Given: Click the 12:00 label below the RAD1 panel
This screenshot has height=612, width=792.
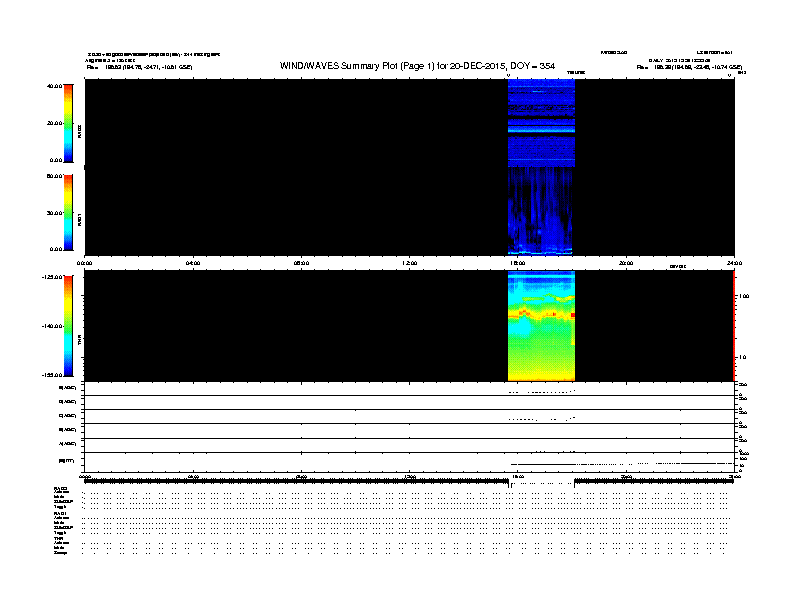Looking at the screenshot, I should (x=410, y=263).
